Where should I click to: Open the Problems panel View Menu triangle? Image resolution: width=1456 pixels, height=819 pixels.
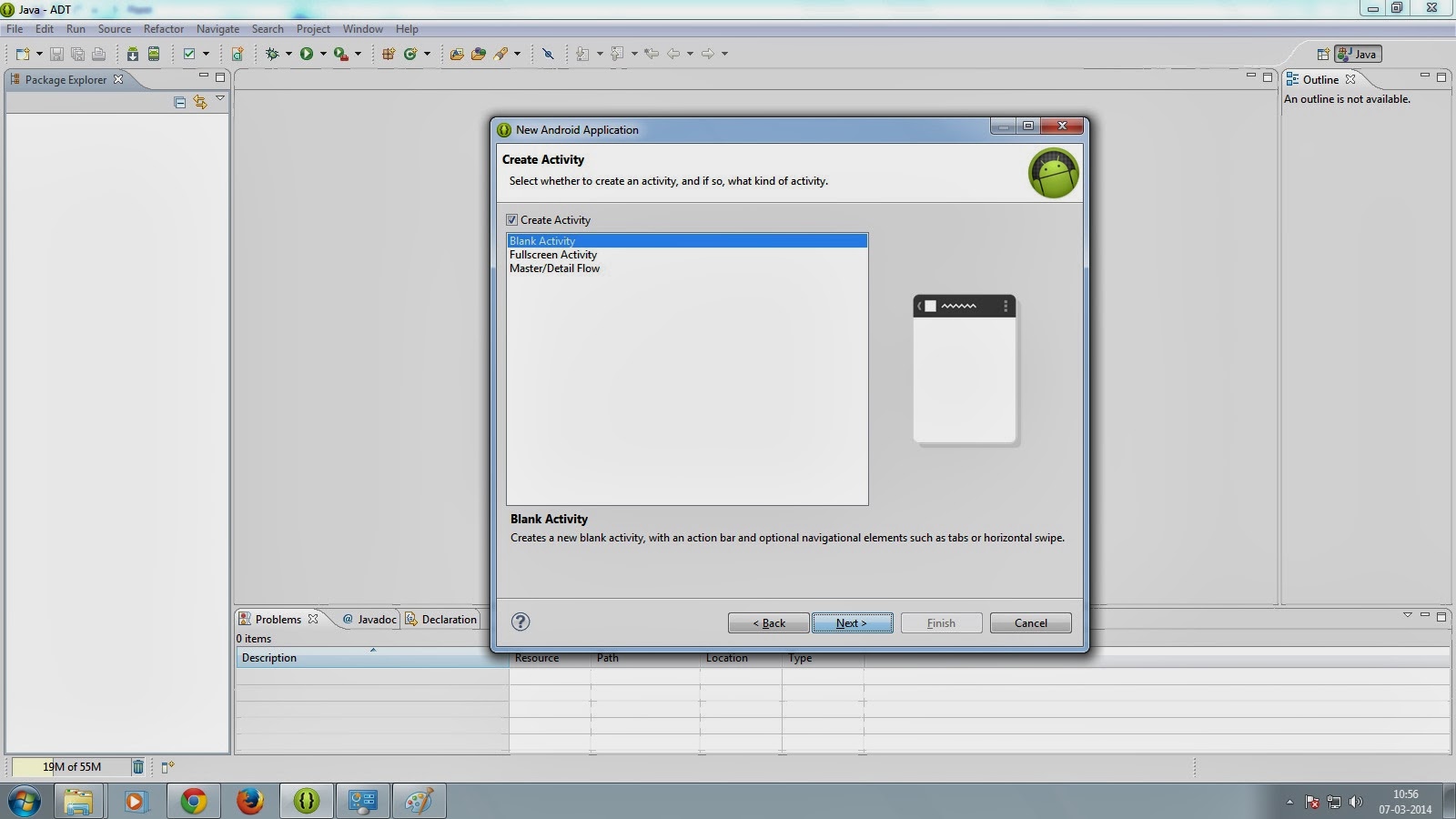pos(1408,616)
